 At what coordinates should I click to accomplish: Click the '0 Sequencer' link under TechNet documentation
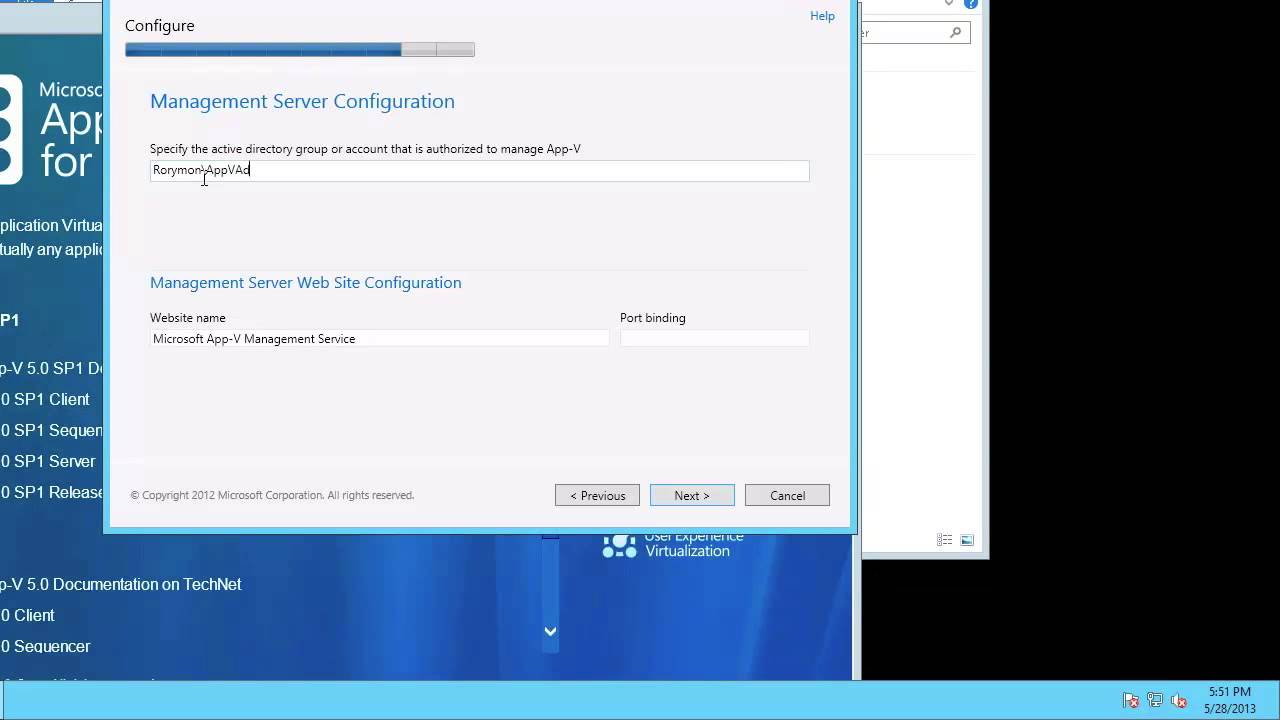pyautogui.click(x=45, y=646)
